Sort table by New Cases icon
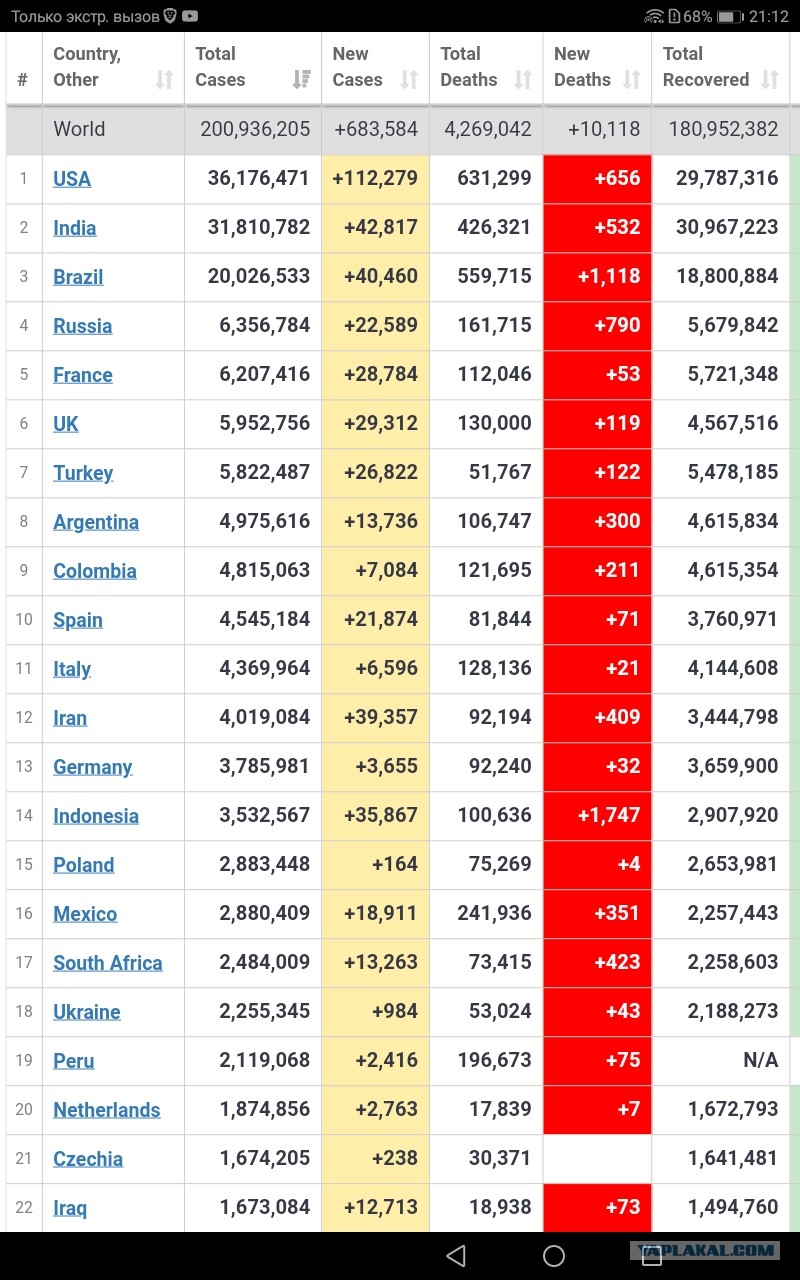The height and width of the screenshot is (1280, 800). [x=409, y=80]
